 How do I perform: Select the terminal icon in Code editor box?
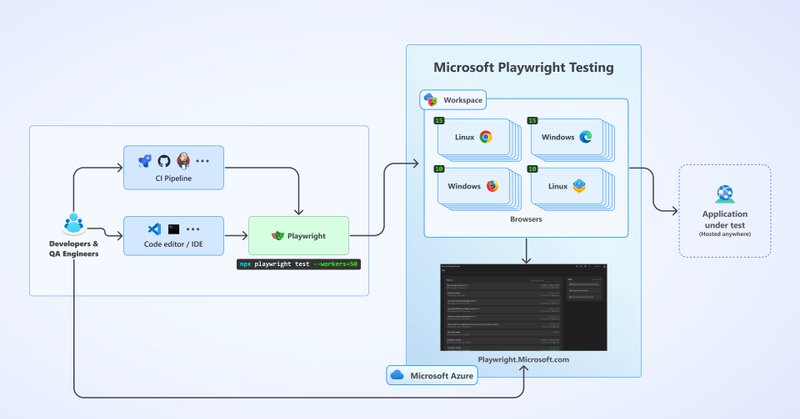coord(173,229)
